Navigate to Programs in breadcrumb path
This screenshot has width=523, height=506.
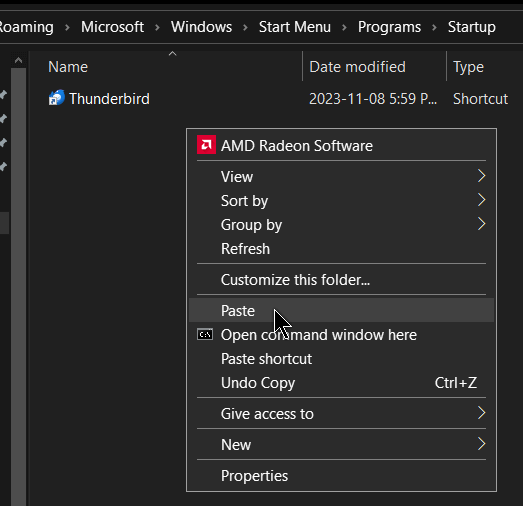(389, 27)
